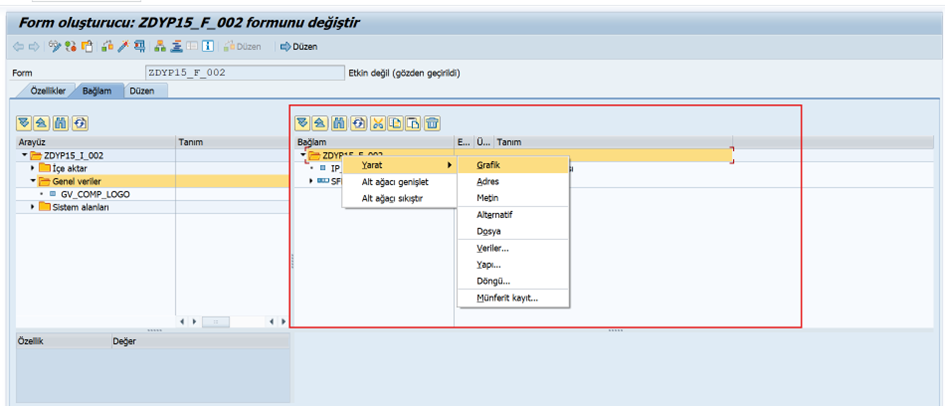Click the paste icon in Bağlam toolbar
Screen dimensions: 945x406
click(x=413, y=123)
